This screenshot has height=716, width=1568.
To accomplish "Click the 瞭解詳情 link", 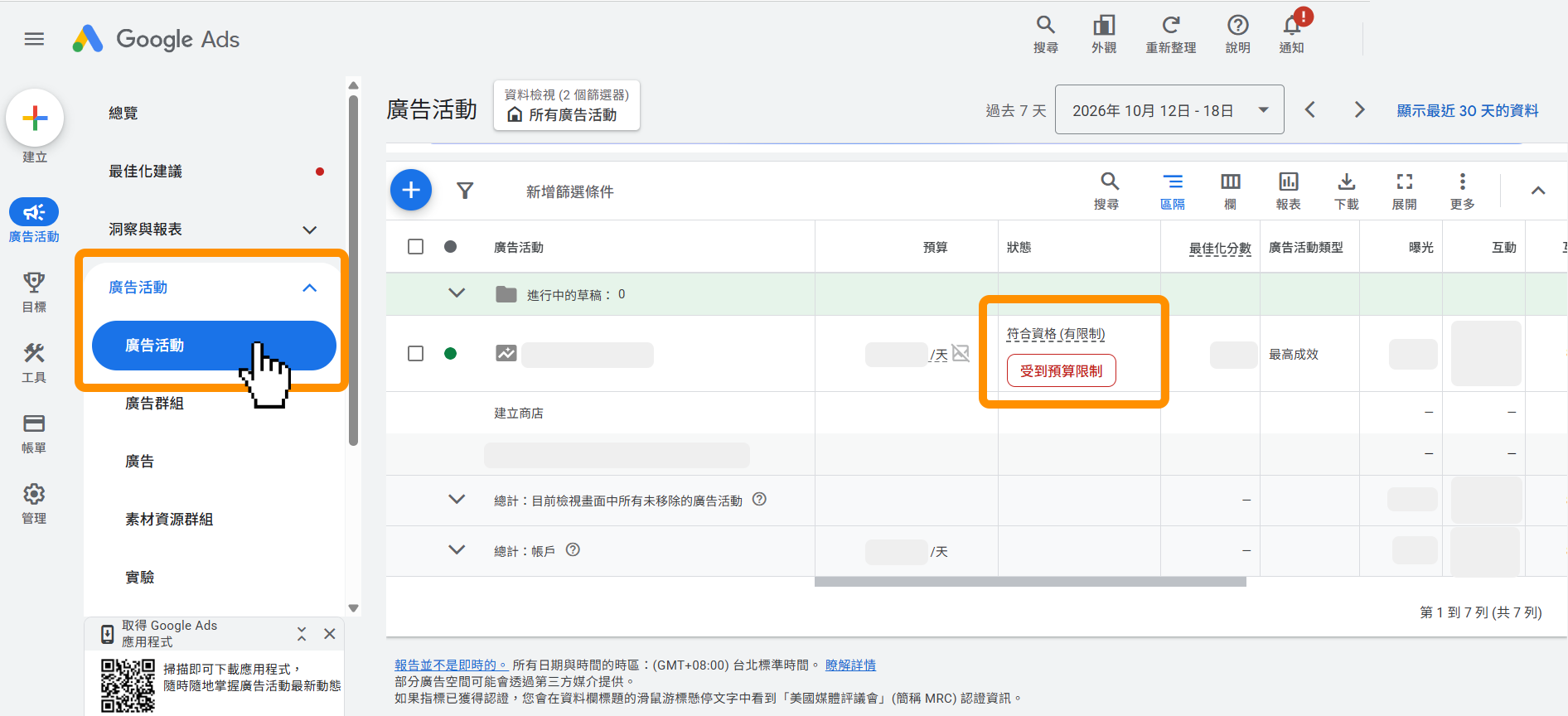I will pyautogui.click(x=850, y=665).
